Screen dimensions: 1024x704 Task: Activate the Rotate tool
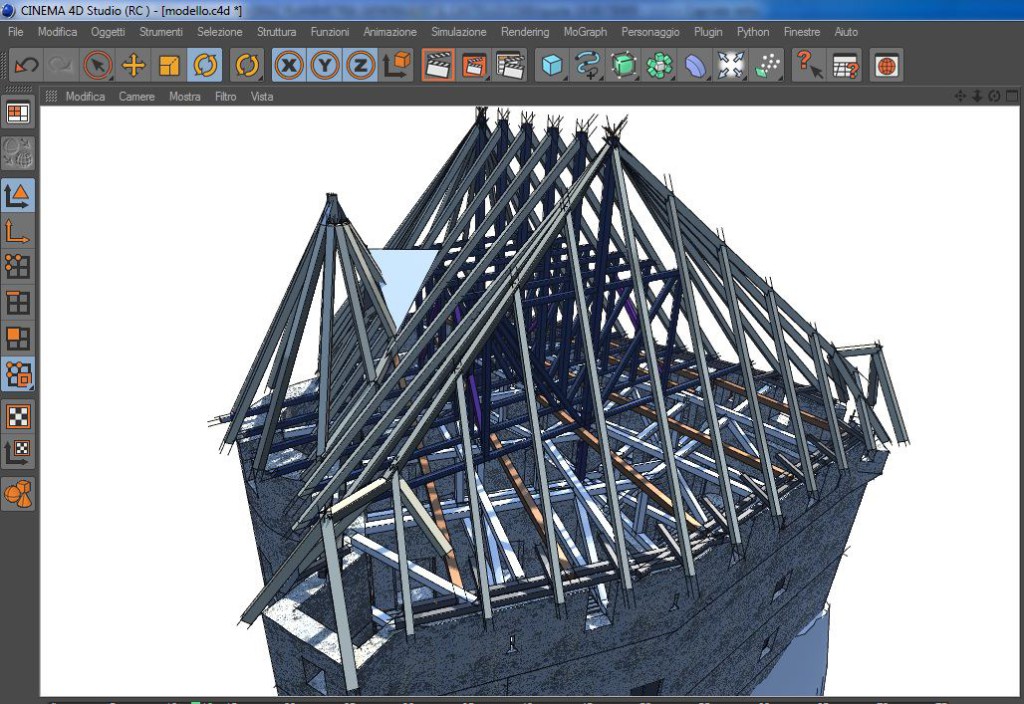(x=205, y=66)
